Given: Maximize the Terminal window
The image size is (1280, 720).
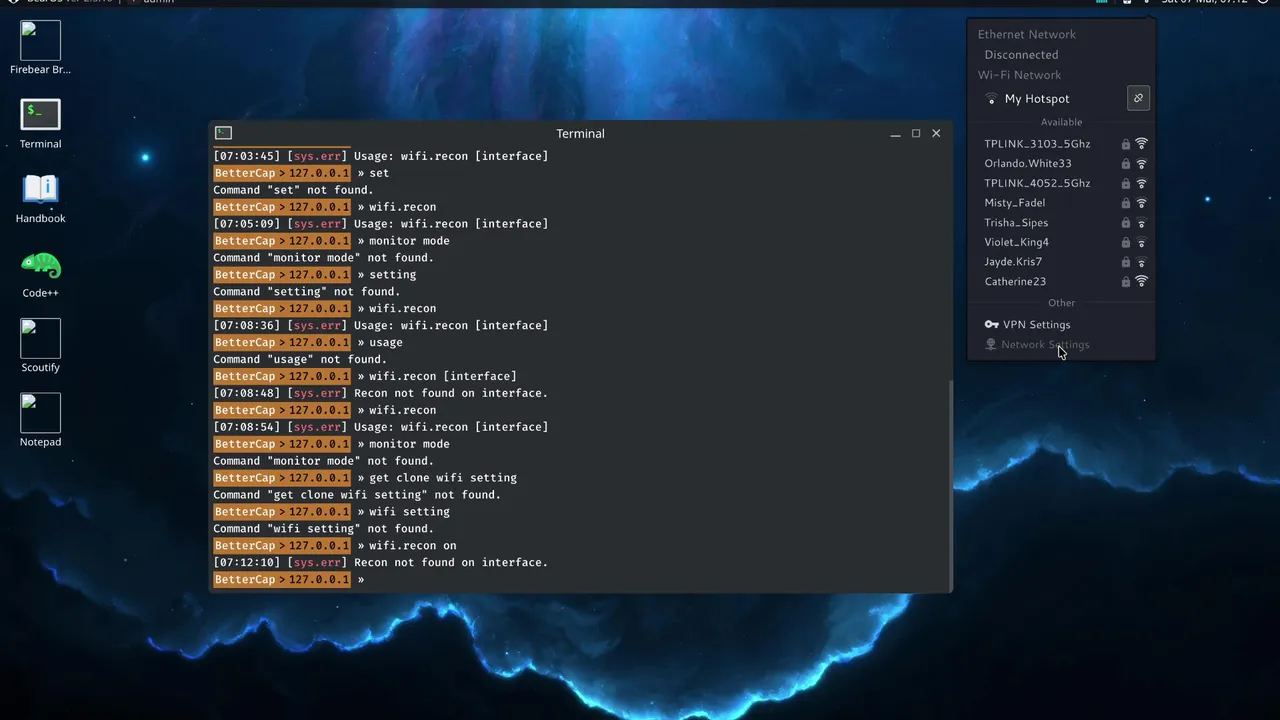Looking at the screenshot, I should click(915, 133).
